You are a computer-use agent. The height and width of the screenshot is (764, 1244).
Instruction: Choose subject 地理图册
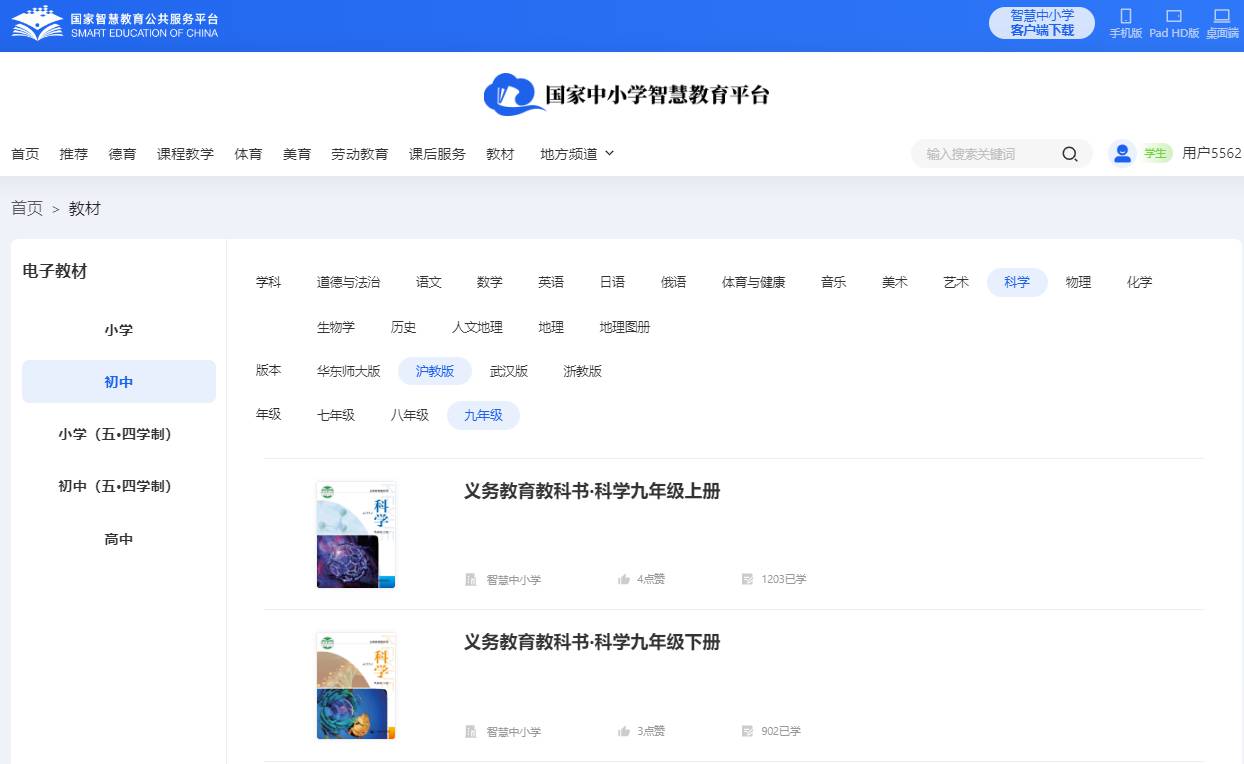[625, 327]
